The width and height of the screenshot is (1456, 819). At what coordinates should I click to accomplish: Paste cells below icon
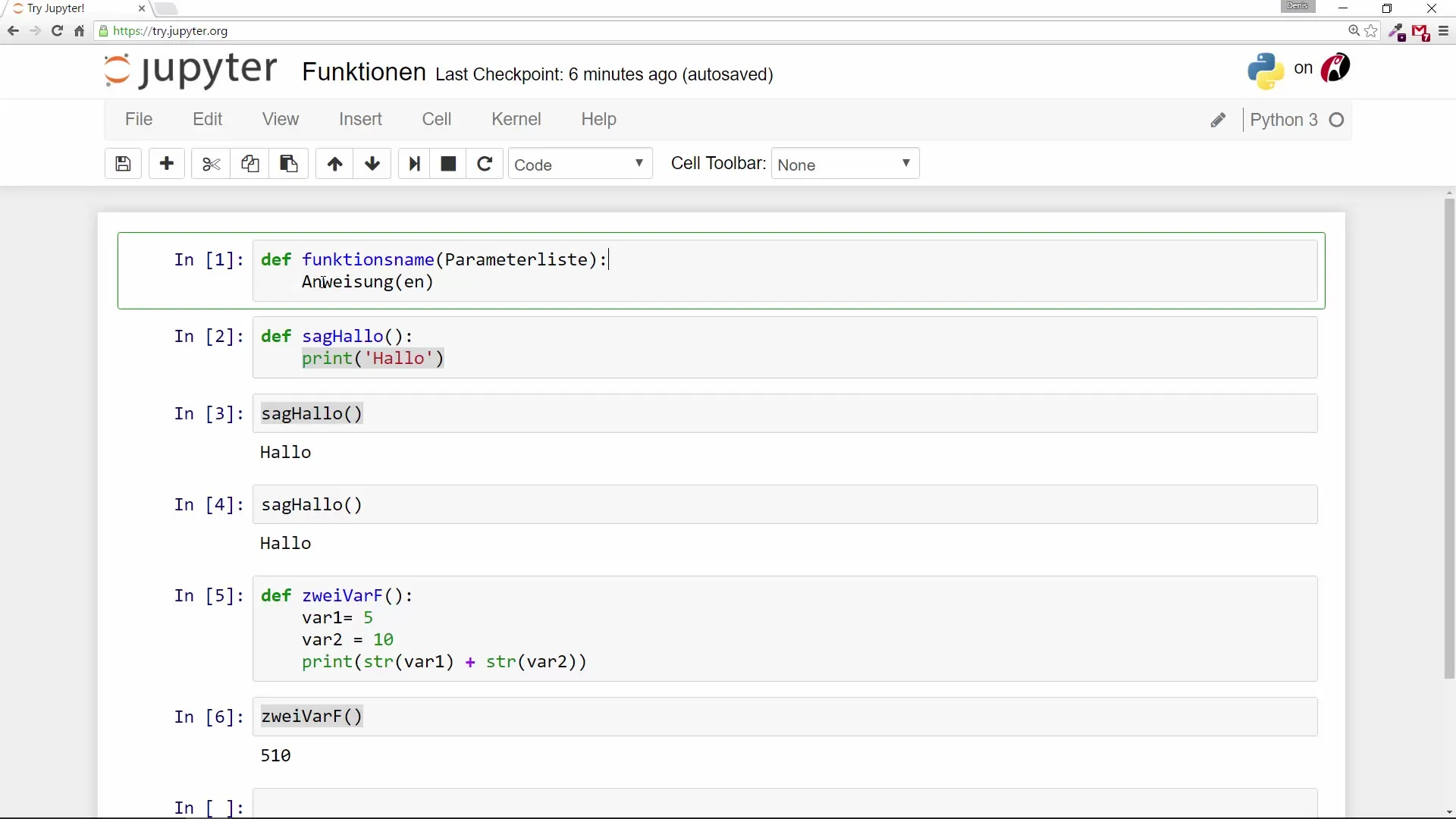pos(289,164)
